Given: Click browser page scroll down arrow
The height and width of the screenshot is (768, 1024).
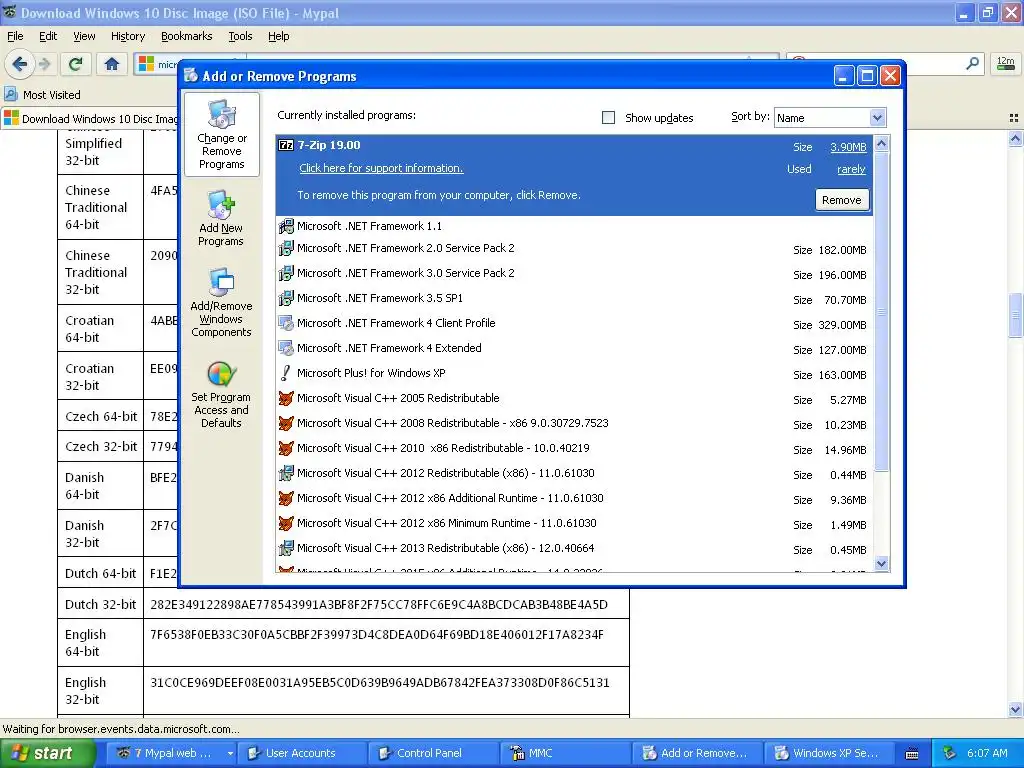Looking at the screenshot, I should pos(1016,709).
